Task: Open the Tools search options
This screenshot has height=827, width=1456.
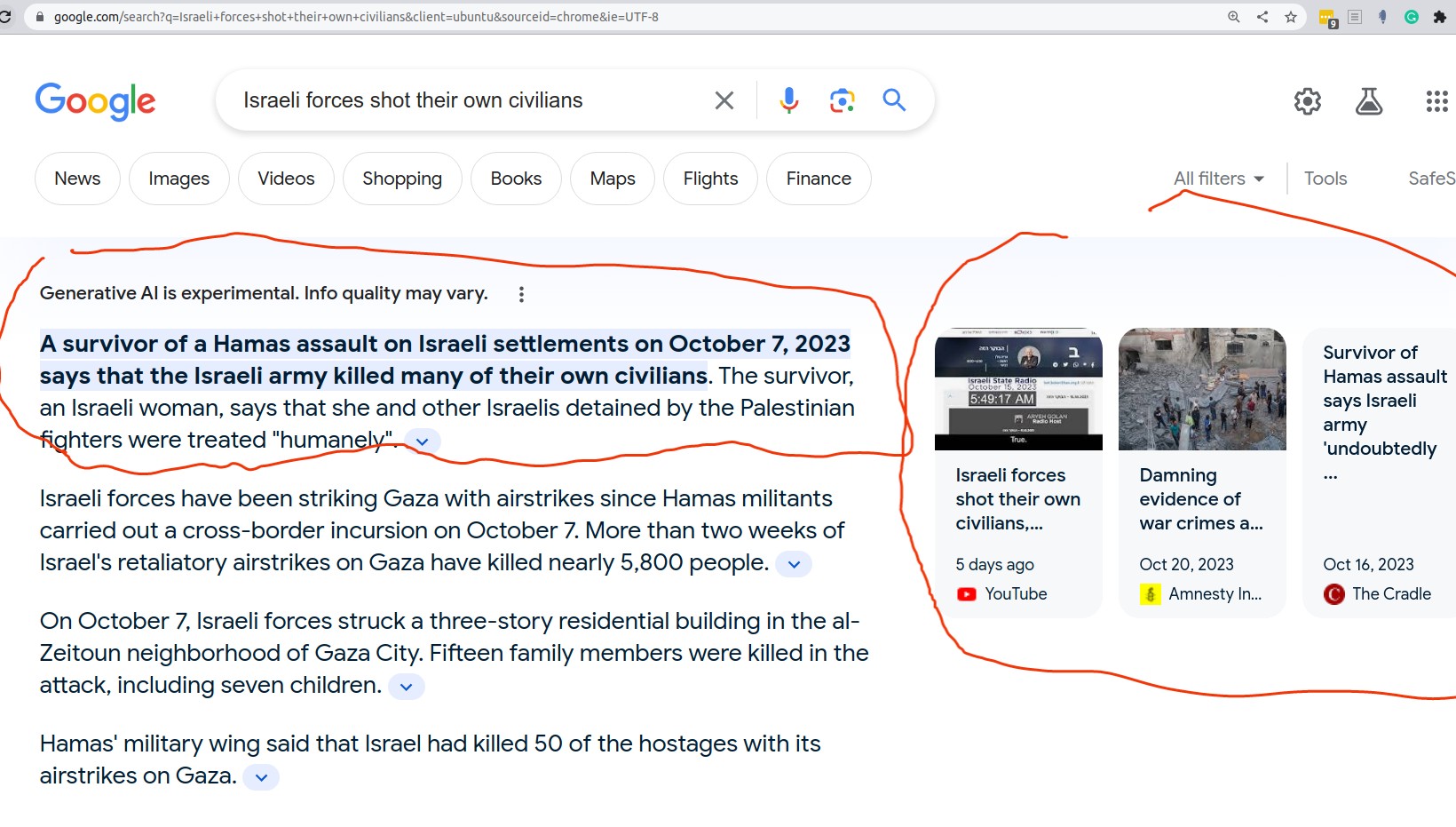Action: click(1325, 179)
